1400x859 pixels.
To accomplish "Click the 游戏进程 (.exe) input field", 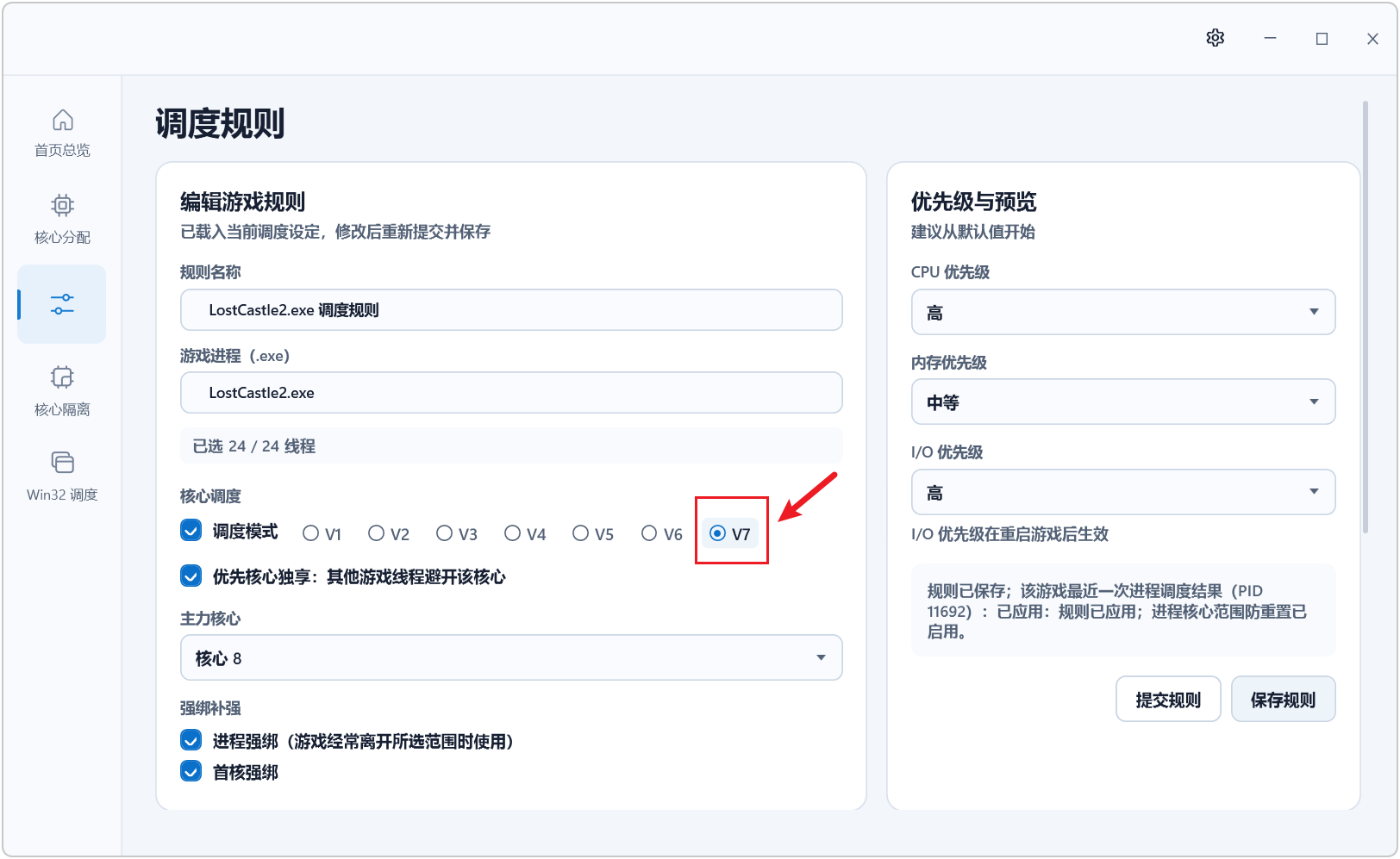I will pos(511,393).
